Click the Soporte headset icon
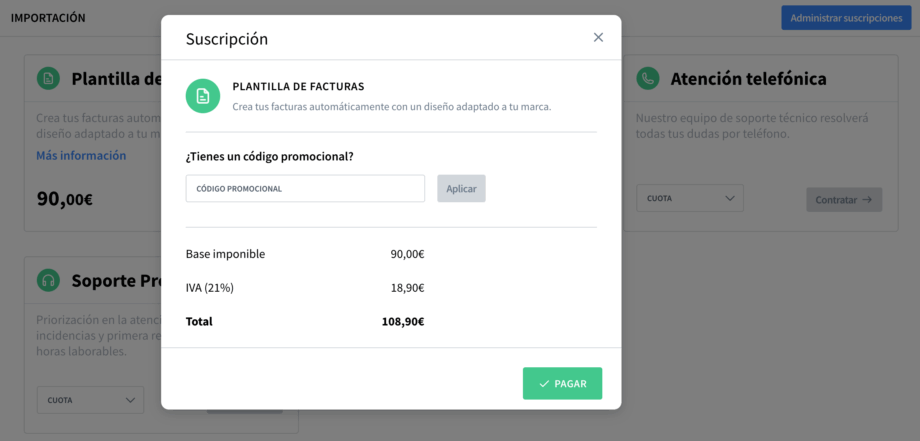 48,280
